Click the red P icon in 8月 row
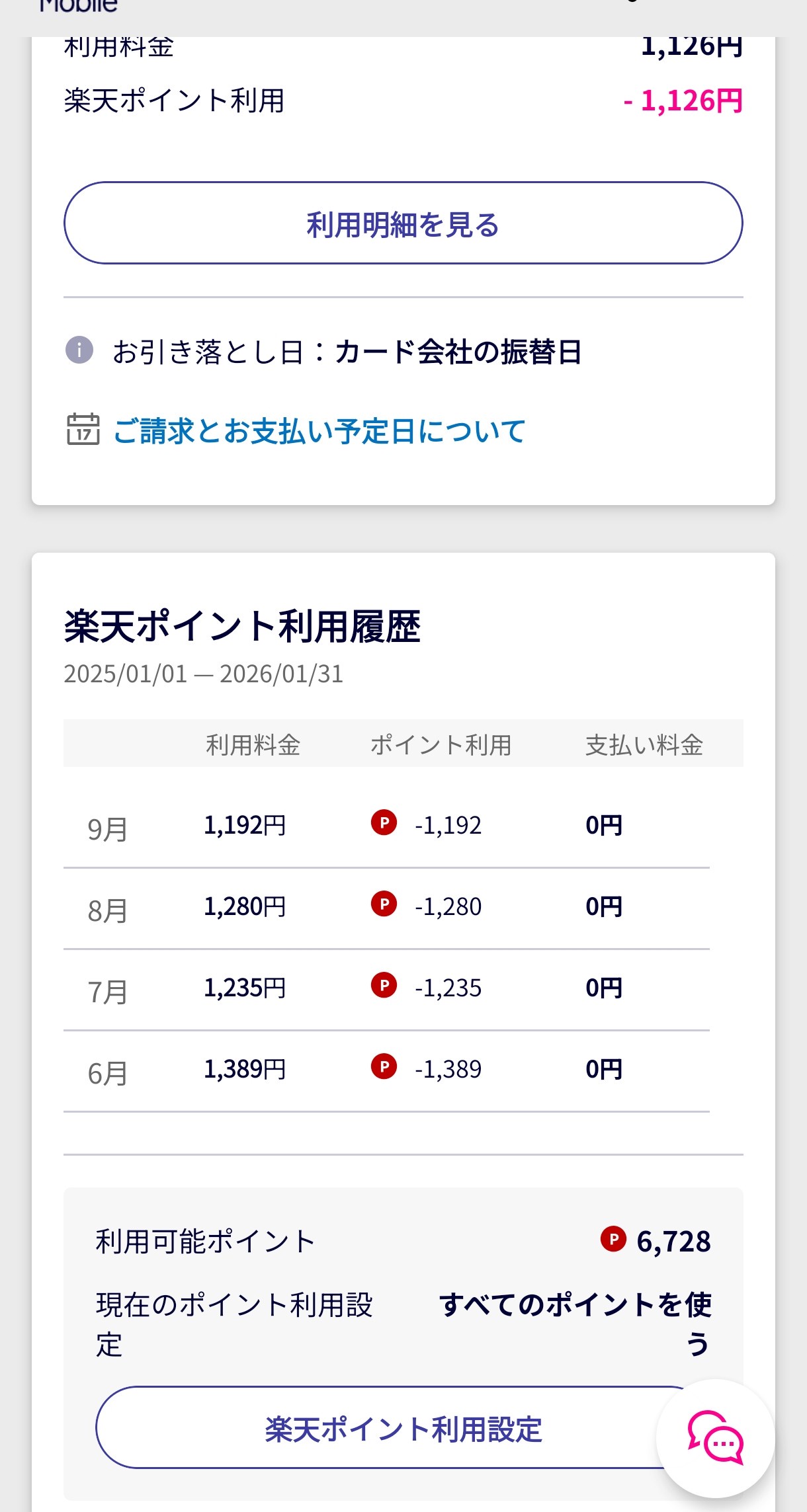The height and width of the screenshot is (1512, 807). point(384,904)
